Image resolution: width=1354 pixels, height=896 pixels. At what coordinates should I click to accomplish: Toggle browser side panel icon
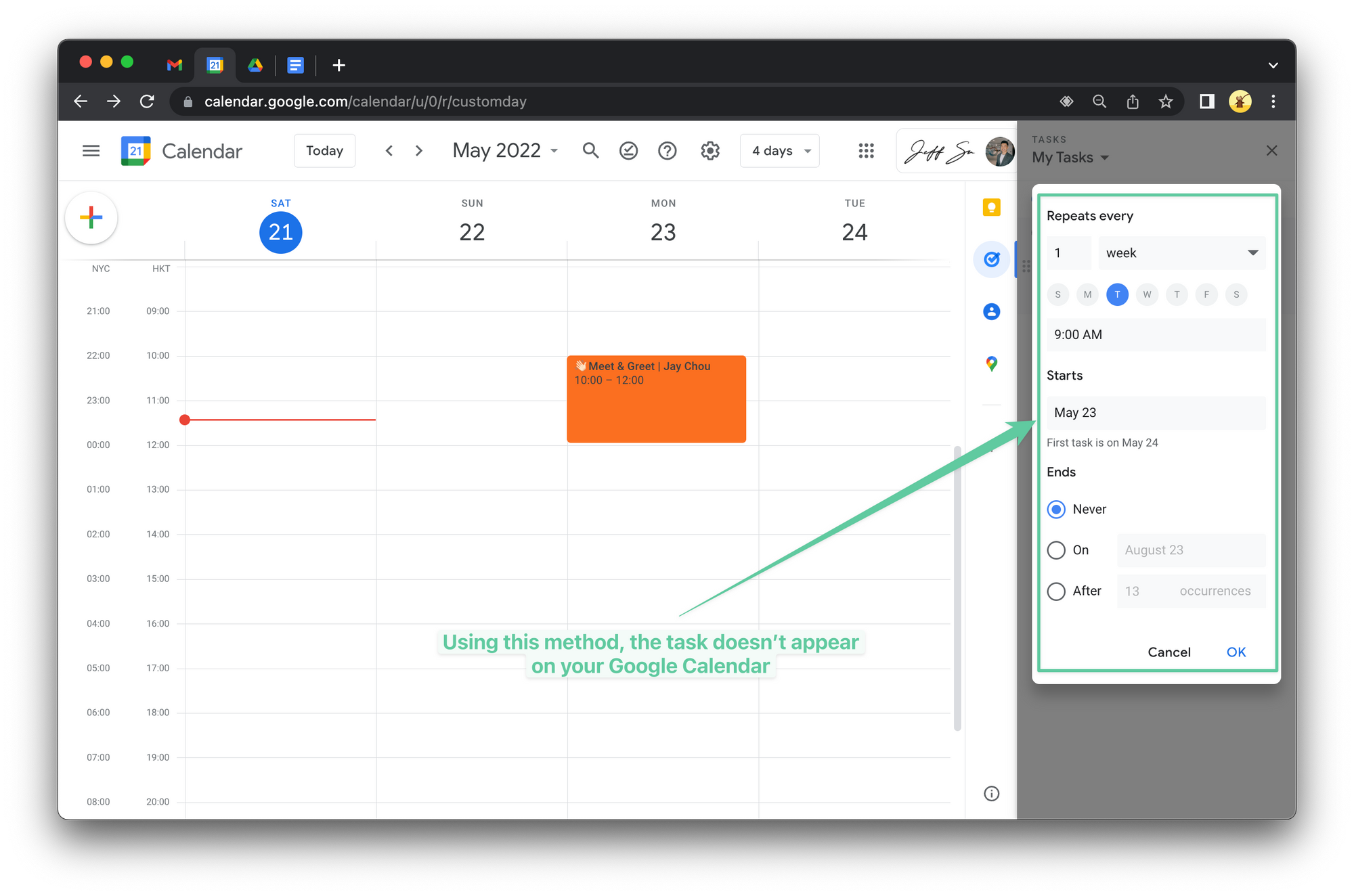pos(1206,102)
